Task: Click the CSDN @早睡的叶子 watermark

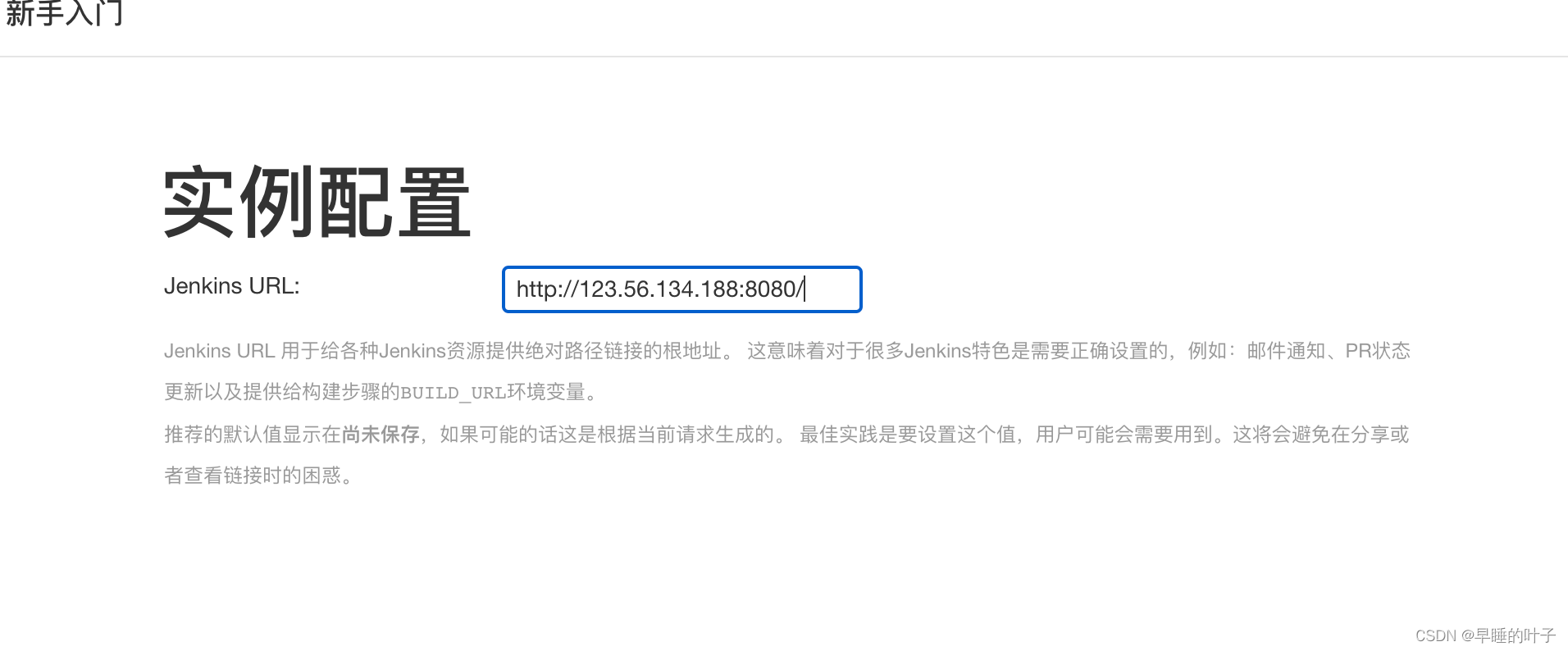Action: click(x=1485, y=635)
